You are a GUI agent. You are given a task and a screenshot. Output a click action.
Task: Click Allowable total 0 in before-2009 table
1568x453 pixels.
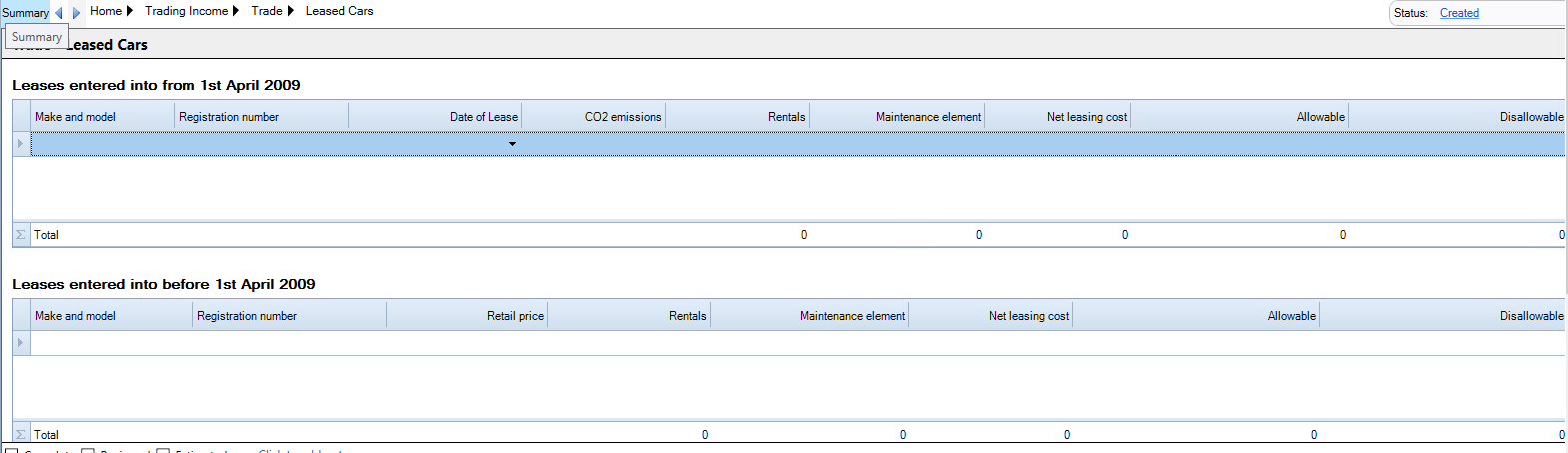(x=1314, y=435)
